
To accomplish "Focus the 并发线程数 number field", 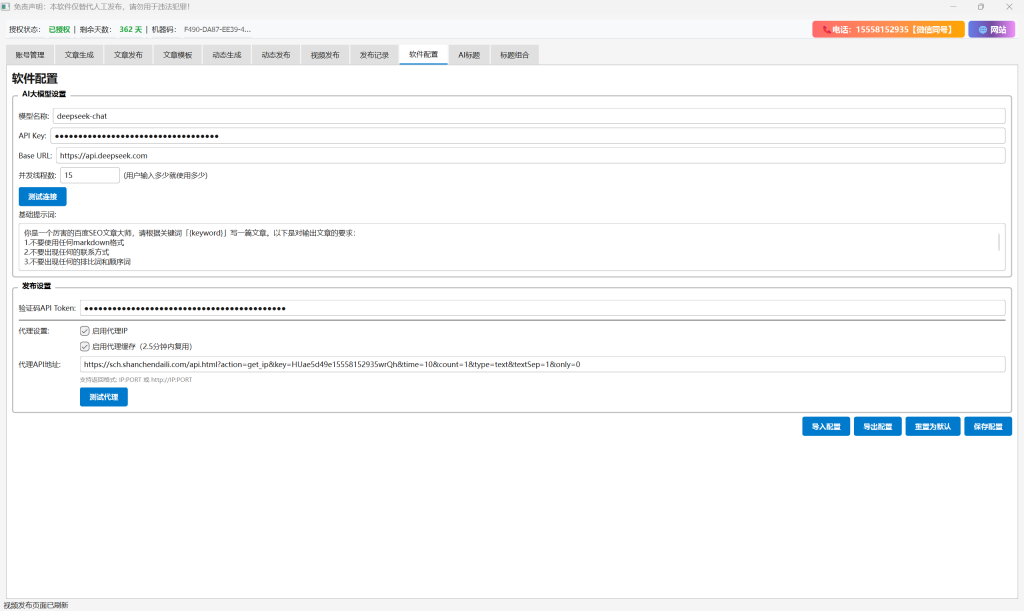I will point(88,175).
